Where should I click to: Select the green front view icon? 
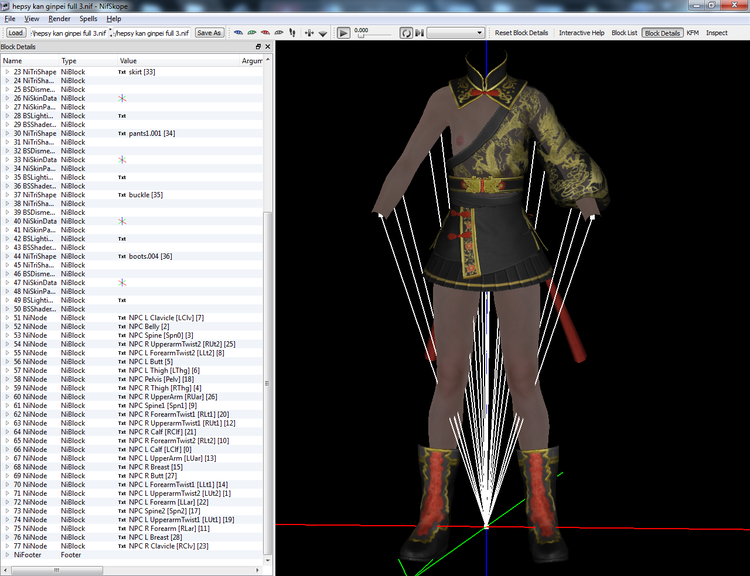(252, 33)
